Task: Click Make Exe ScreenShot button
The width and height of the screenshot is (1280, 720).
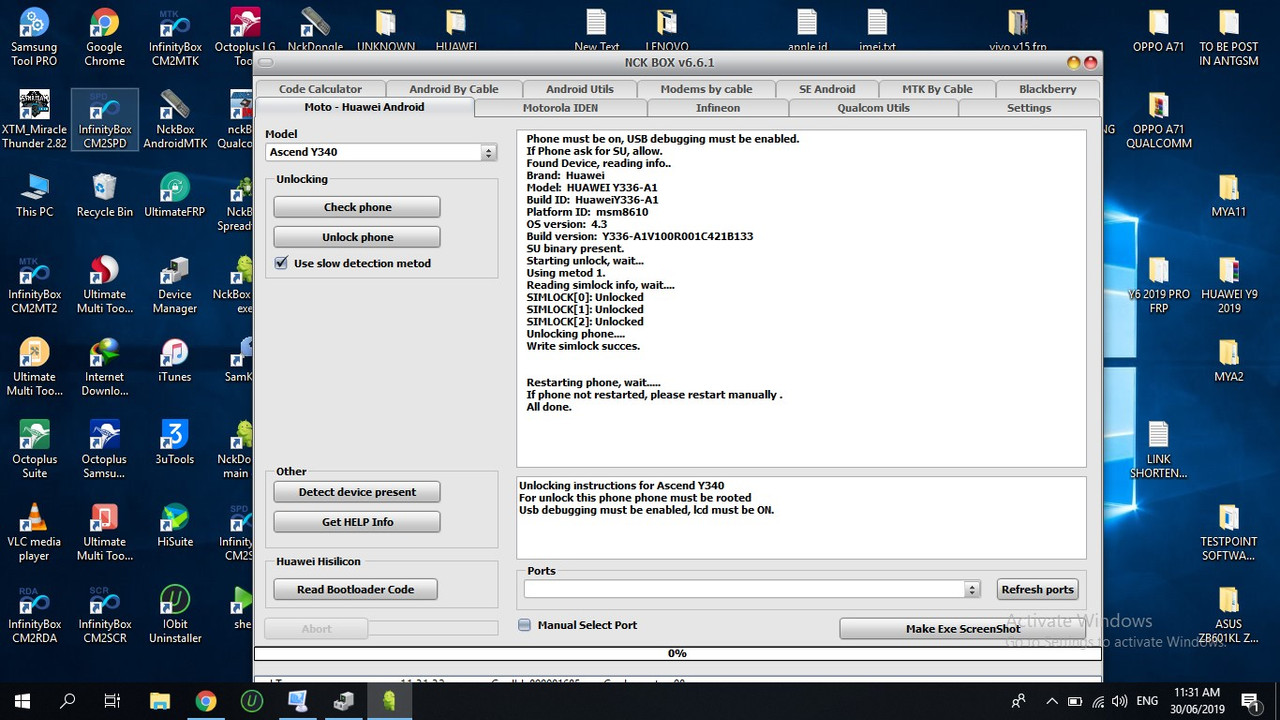Action: (x=963, y=628)
